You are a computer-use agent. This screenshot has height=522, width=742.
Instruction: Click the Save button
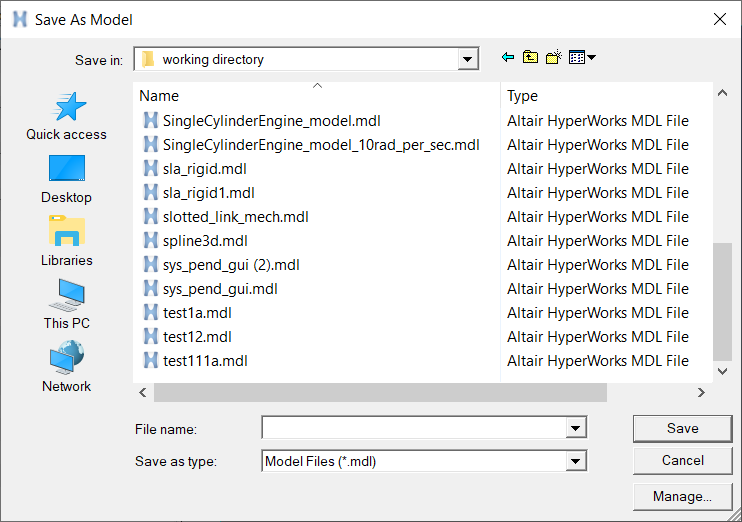[682, 428]
